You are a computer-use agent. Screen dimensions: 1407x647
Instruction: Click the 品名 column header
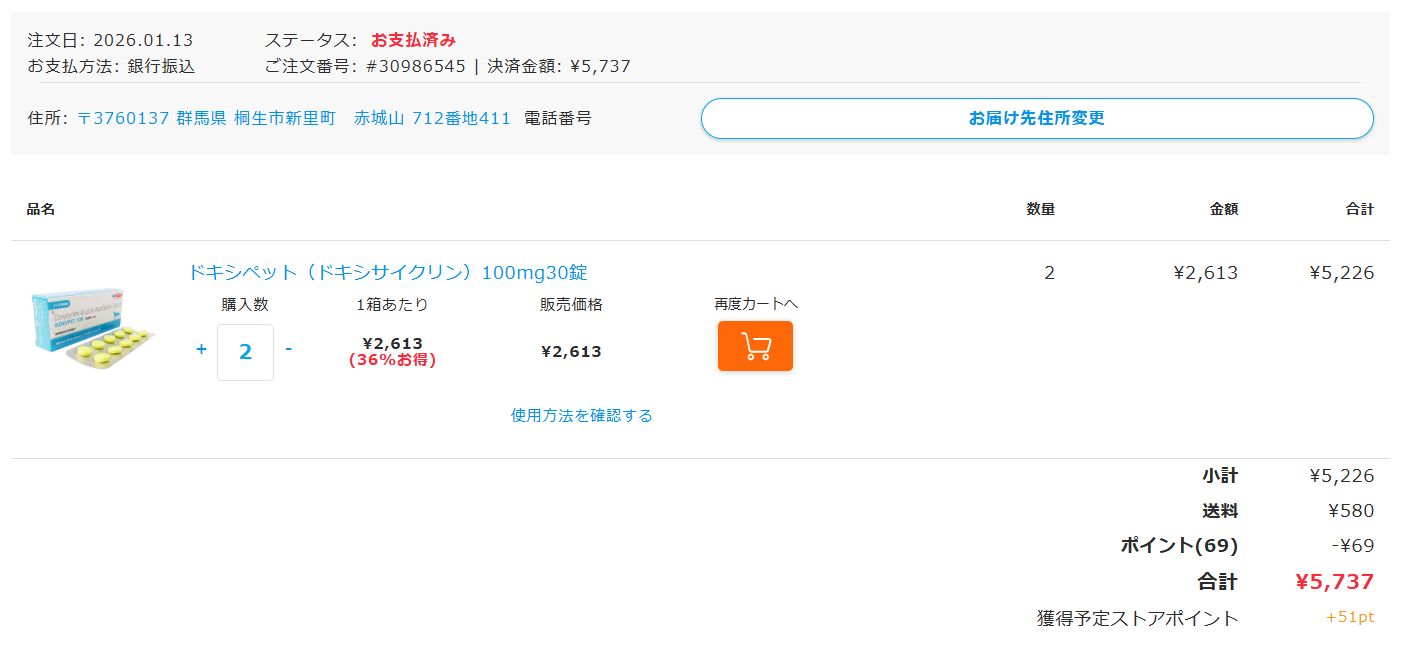point(41,209)
